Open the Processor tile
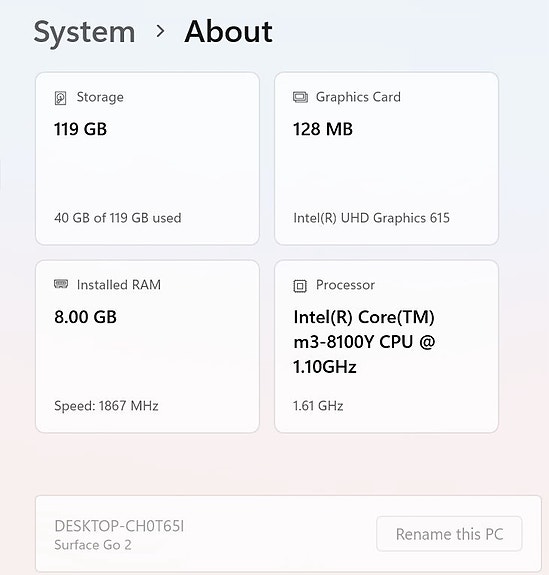Image resolution: width=549 pixels, height=575 pixels. [x=386, y=347]
